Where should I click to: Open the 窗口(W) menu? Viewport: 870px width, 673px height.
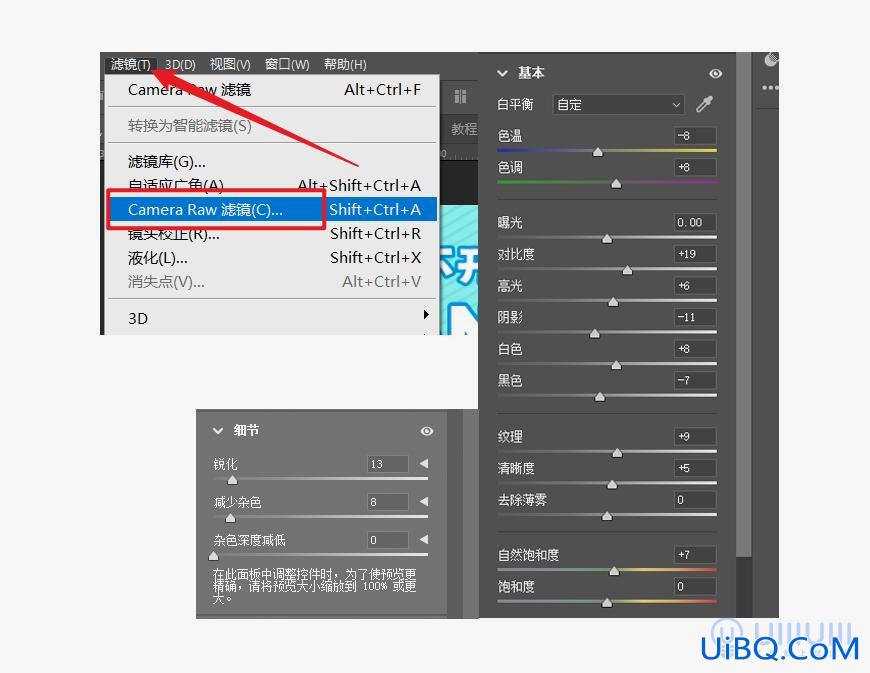(x=287, y=64)
